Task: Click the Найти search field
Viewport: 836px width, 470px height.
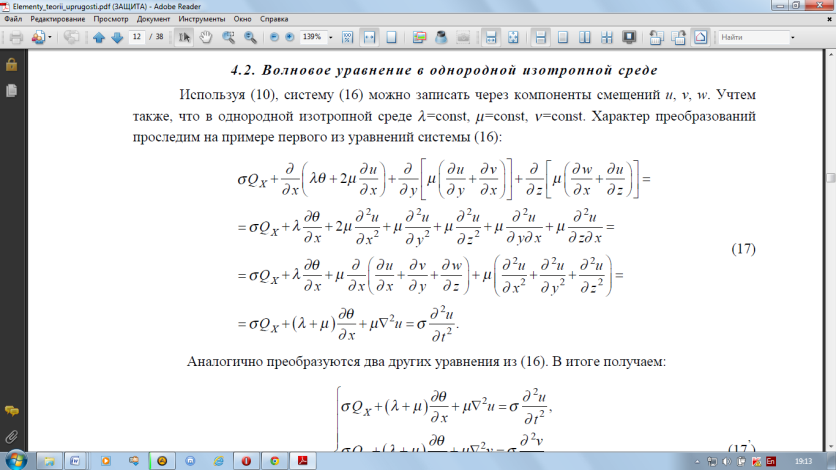Action: coord(753,37)
